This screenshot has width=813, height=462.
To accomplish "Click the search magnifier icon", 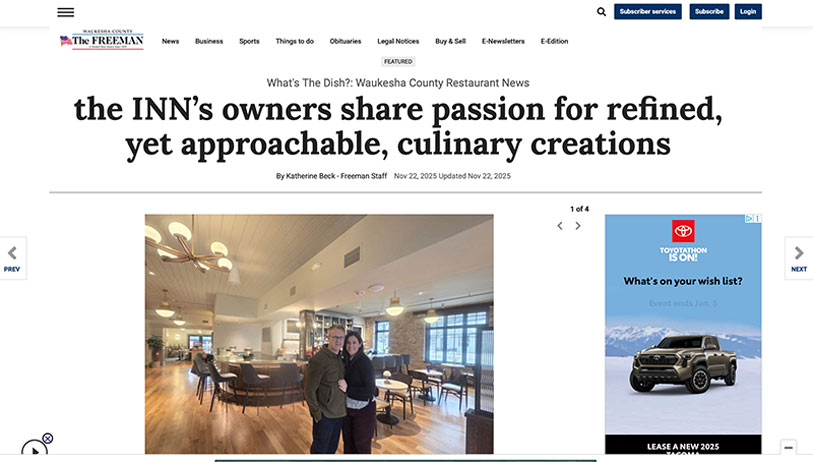I will click(601, 11).
